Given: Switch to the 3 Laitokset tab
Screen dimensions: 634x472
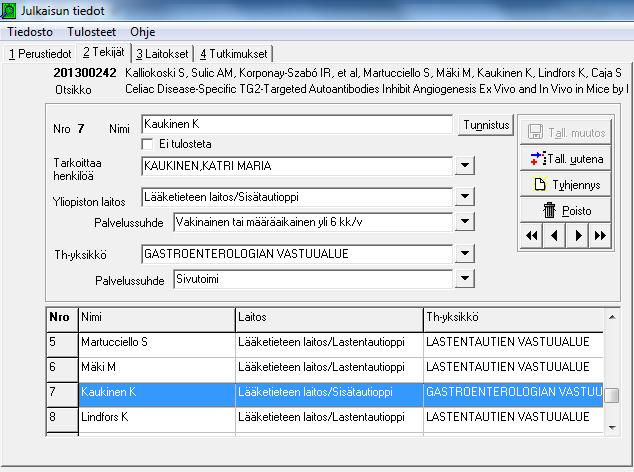Looking at the screenshot, I should click(x=162, y=54).
